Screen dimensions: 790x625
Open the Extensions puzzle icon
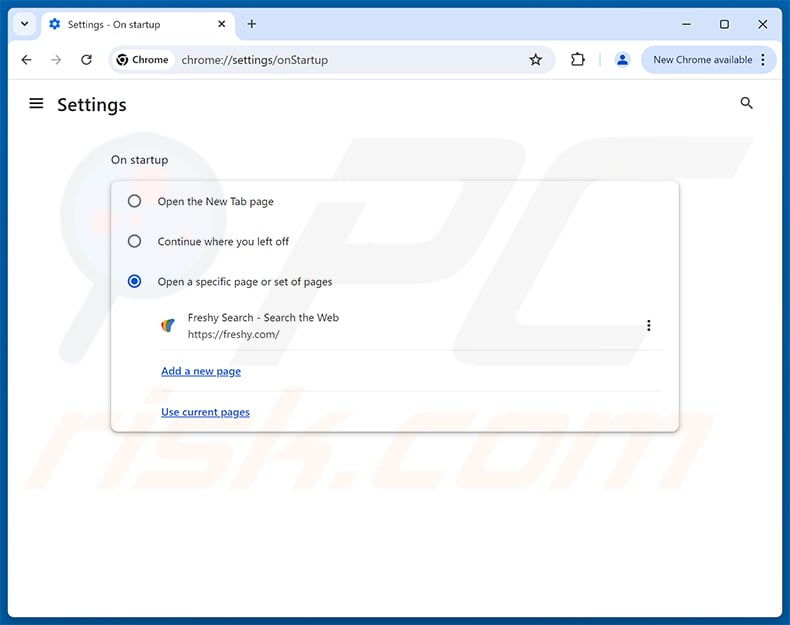point(577,59)
